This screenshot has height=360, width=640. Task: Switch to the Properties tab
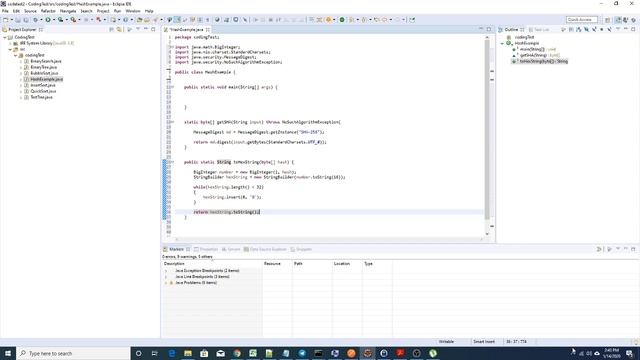point(206,249)
